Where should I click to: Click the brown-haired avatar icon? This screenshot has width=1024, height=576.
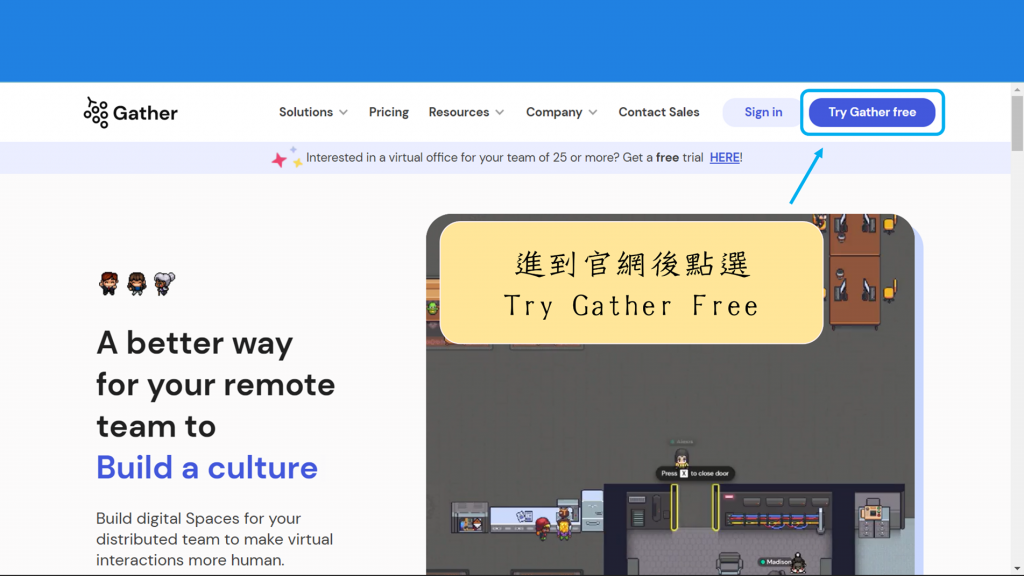tap(136, 283)
